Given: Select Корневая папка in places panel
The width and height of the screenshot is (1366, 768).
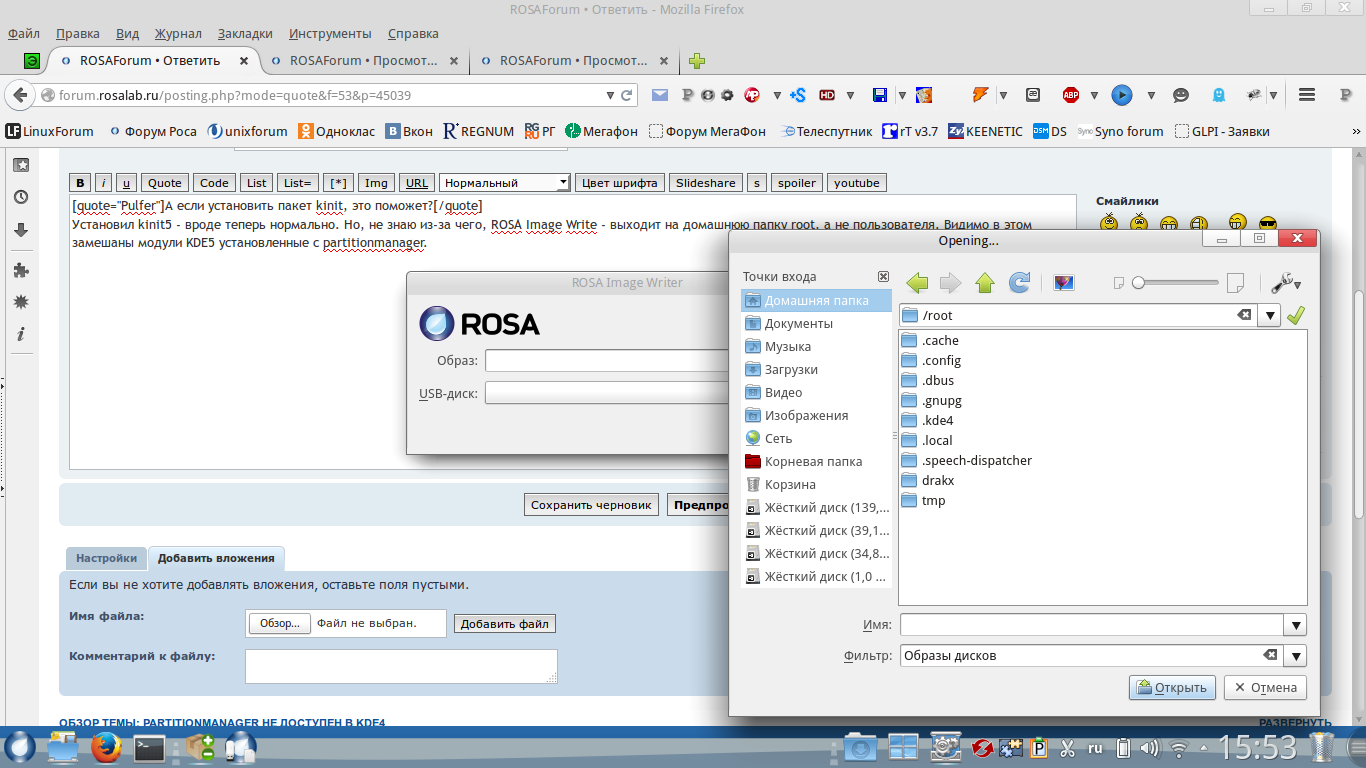Looking at the screenshot, I should pyautogui.click(x=816, y=461).
